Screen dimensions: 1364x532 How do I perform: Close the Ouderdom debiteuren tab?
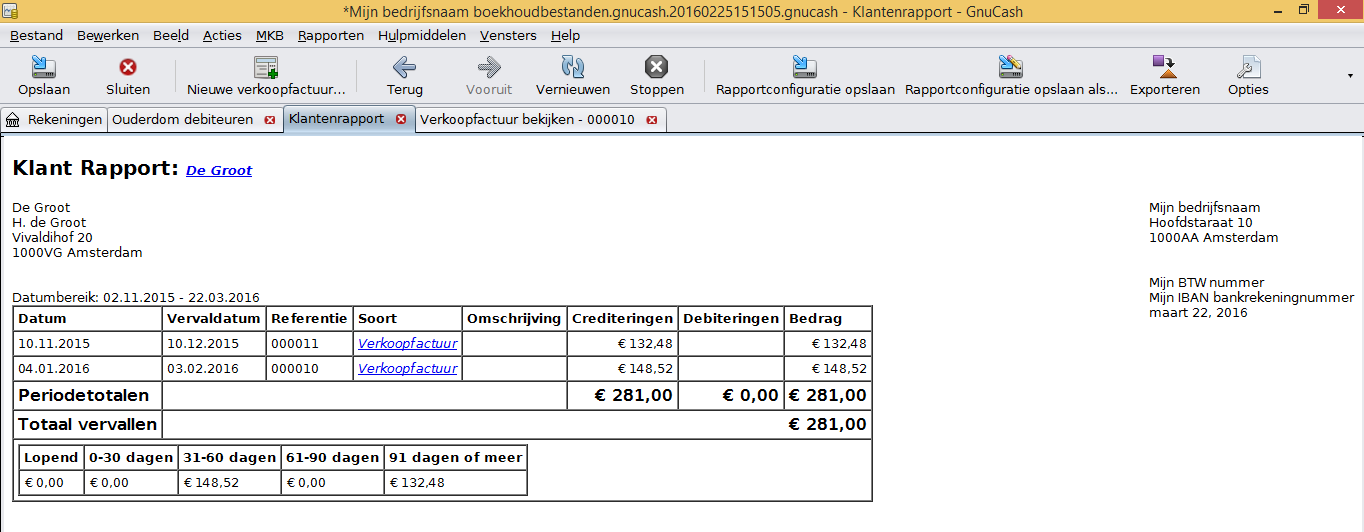click(269, 120)
